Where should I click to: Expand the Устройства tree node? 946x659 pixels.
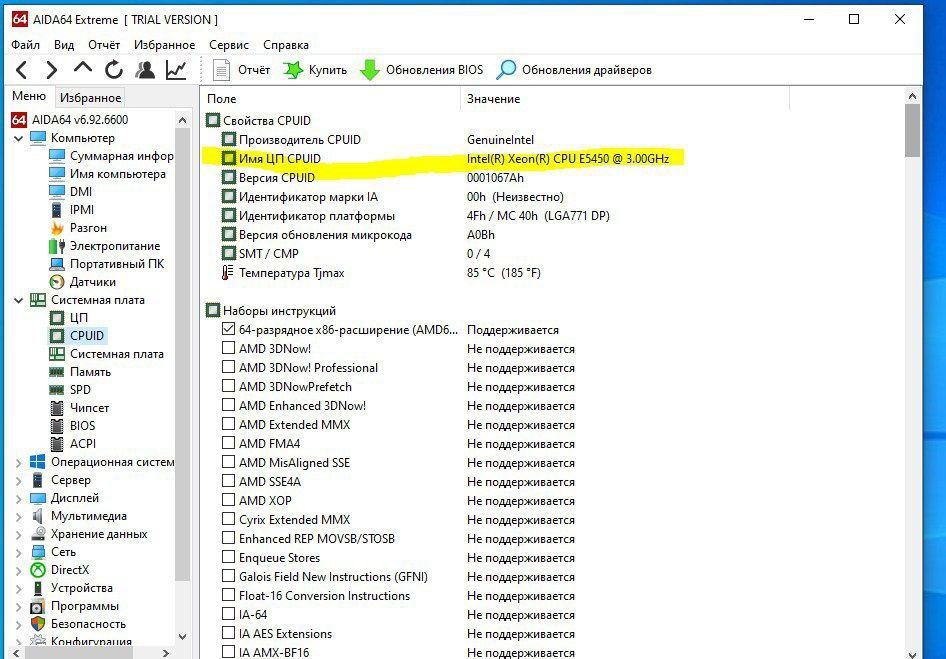(19, 588)
